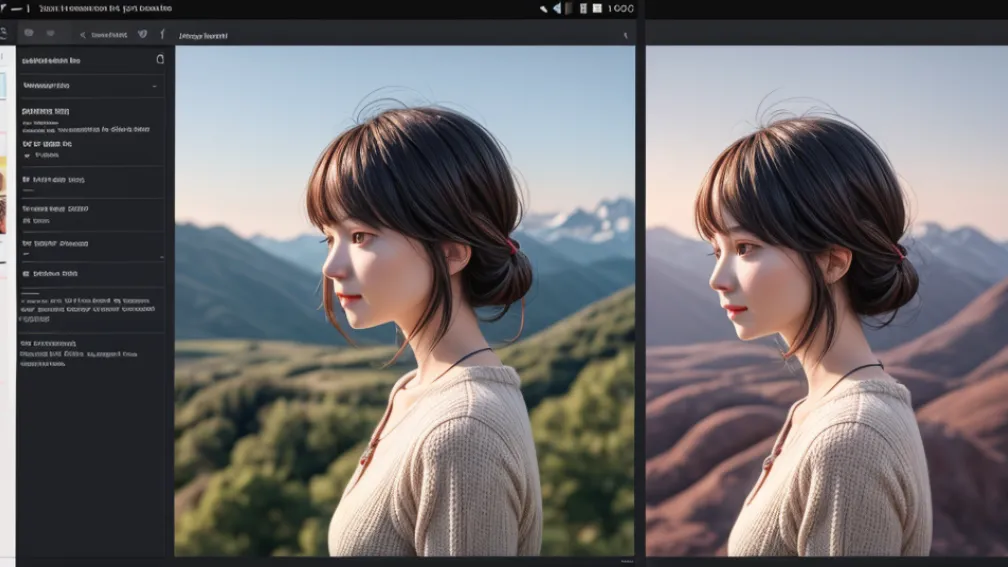The height and width of the screenshot is (567, 1008).
Task: Click the first cloud-shaped toolbar icon
Action: (29, 33)
